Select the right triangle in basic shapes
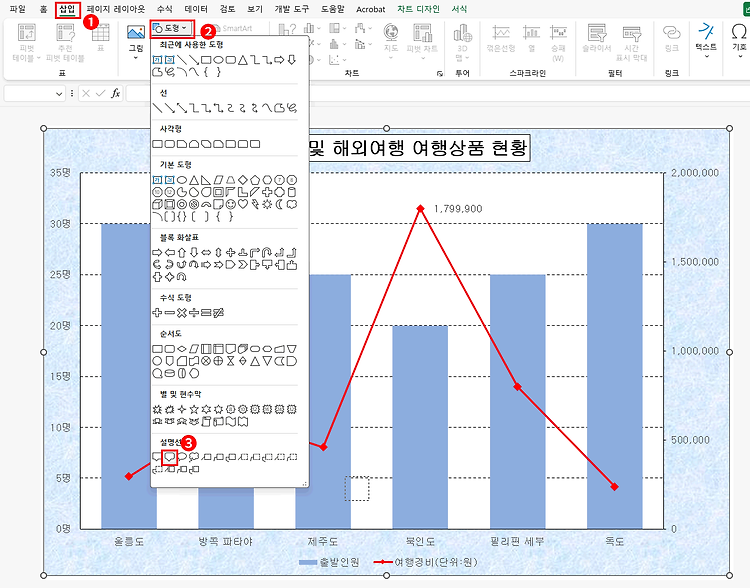The width and height of the screenshot is (750, 588). coord(206,180)
